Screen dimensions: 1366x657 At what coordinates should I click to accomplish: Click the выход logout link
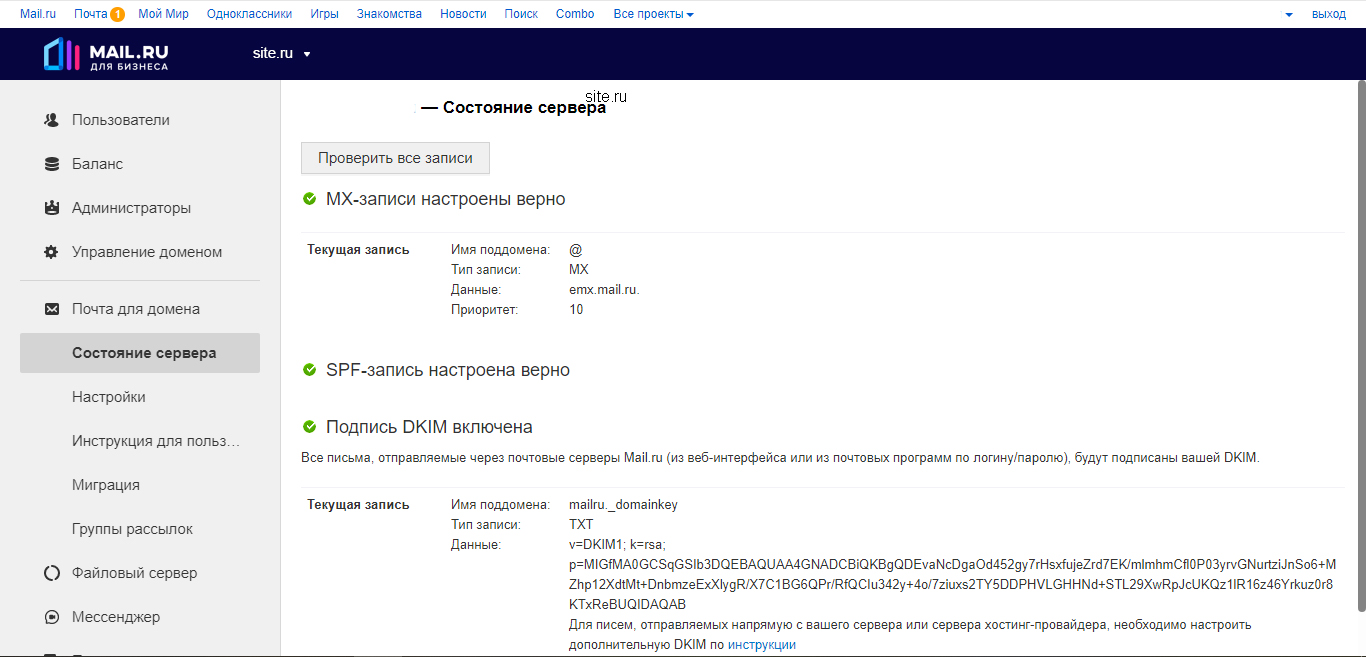pyautogui.click(x=1329, y=14)
